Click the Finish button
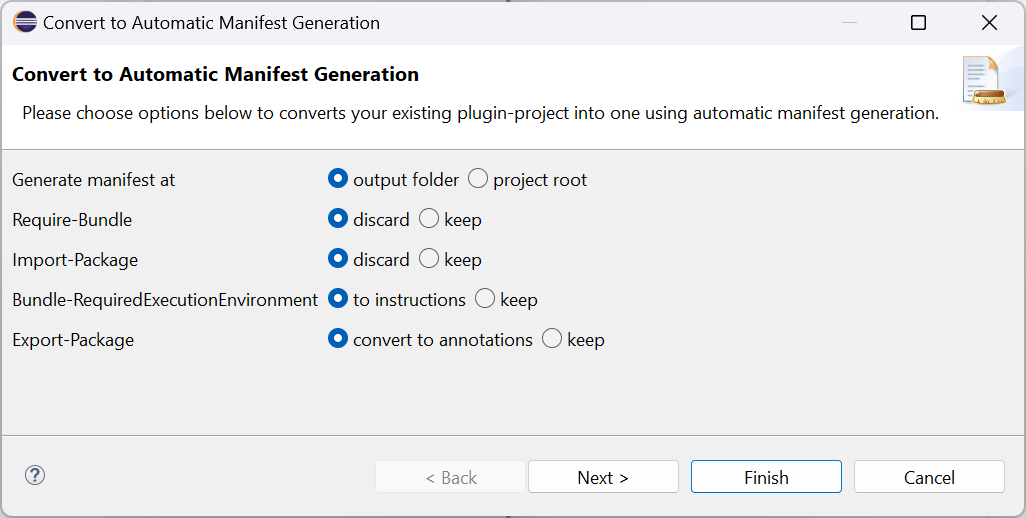1026x518 pixels. (766, 477)
